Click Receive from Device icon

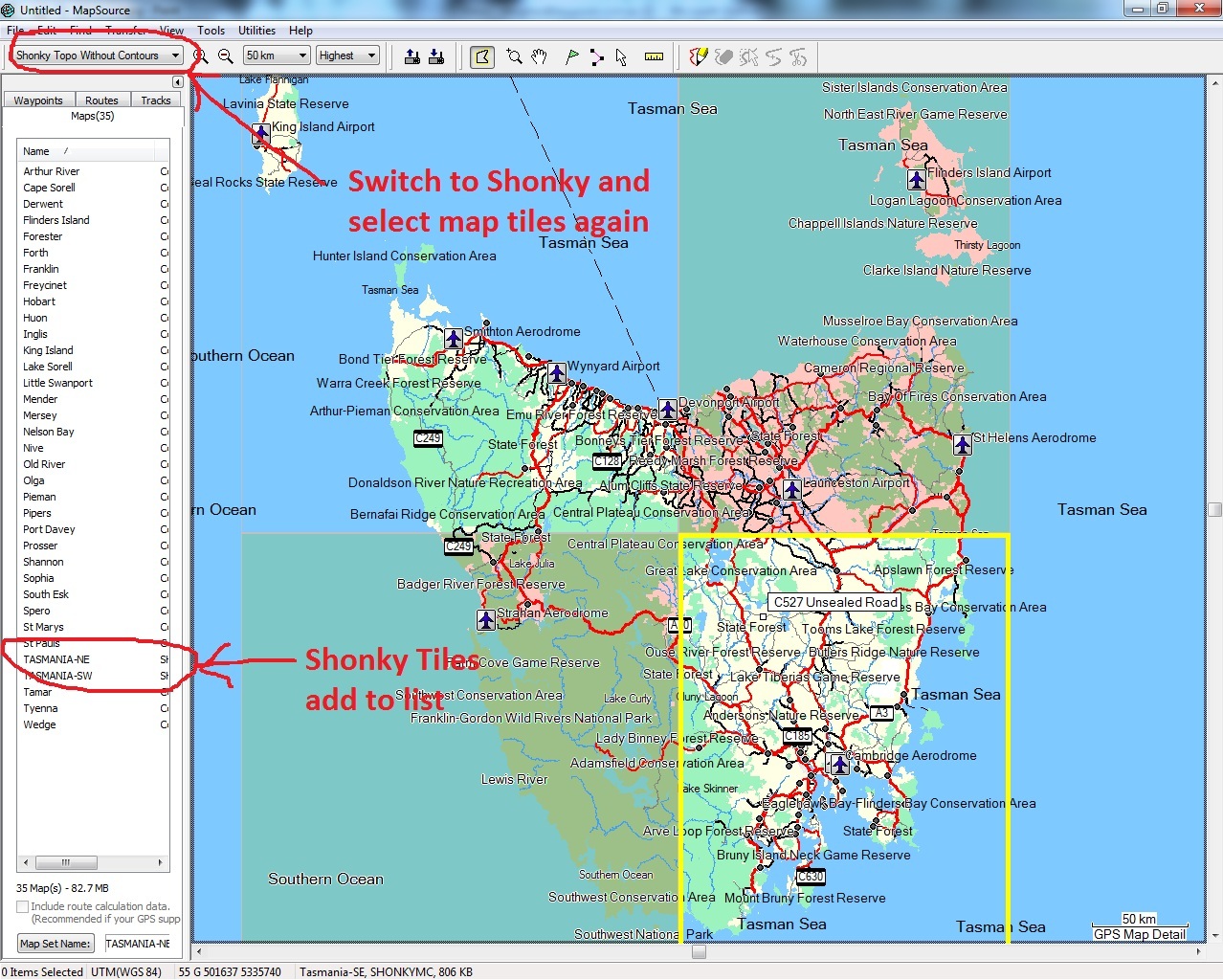click(436, 56)
